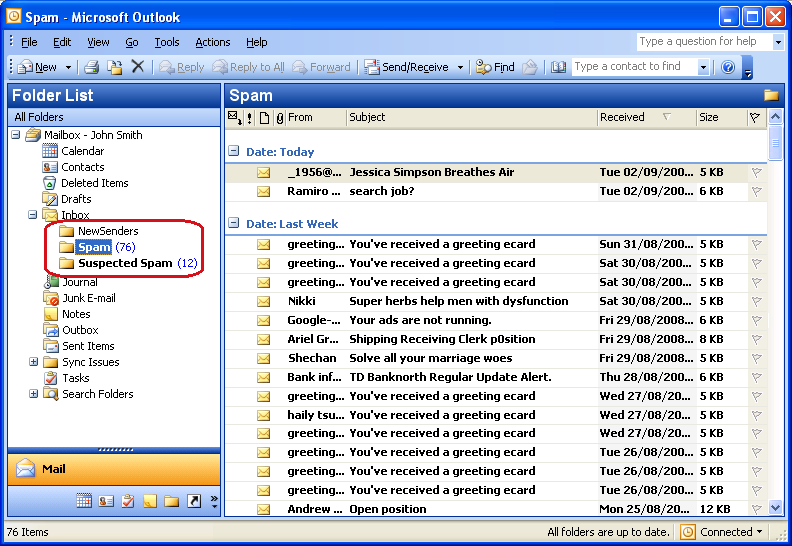The height and width of the screenshot is (546, 792).
Task: Open the View menu
Action: click(98, 42)
